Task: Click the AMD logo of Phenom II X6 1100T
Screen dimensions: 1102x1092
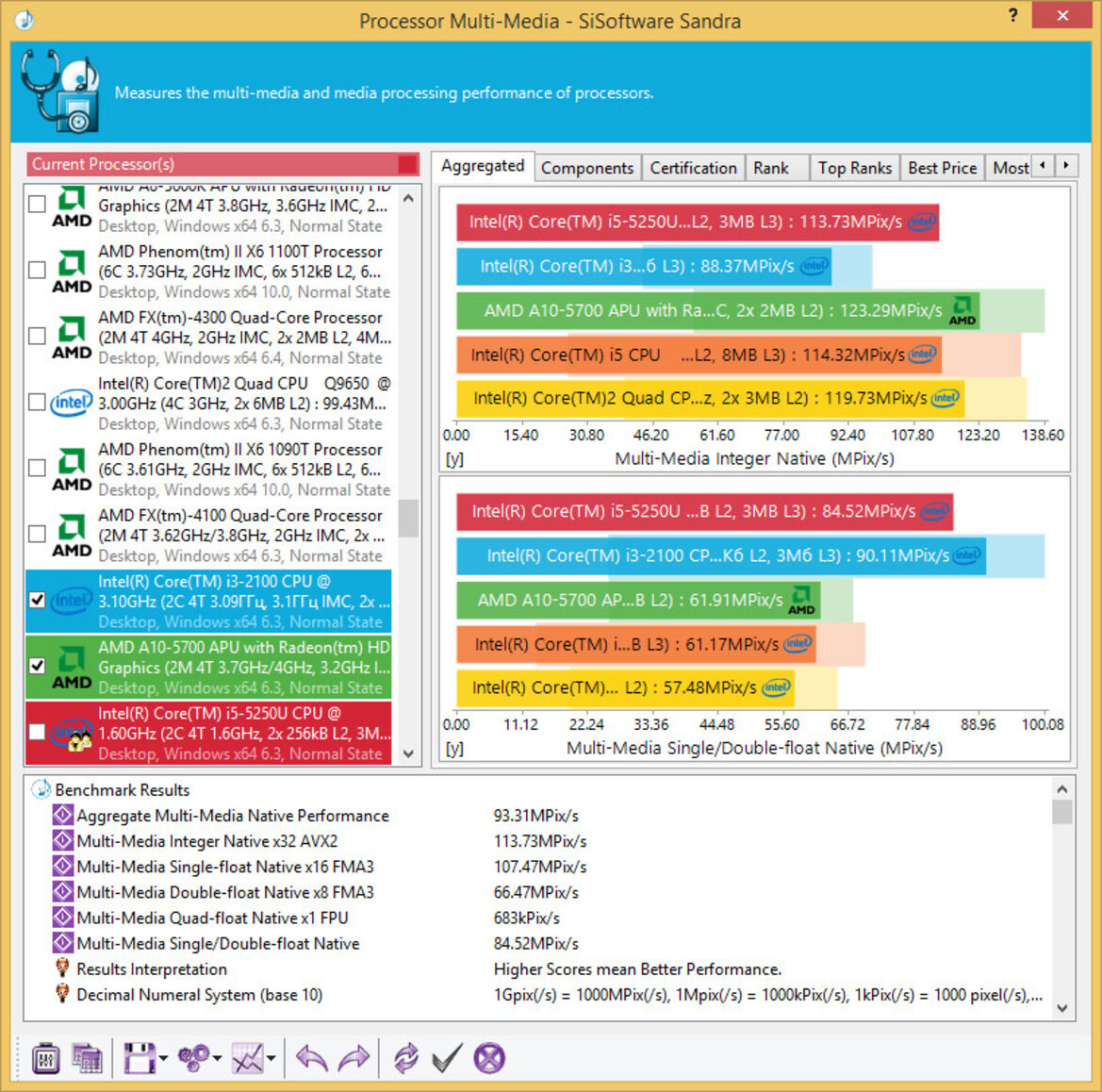Action: [x=72, y=272]
